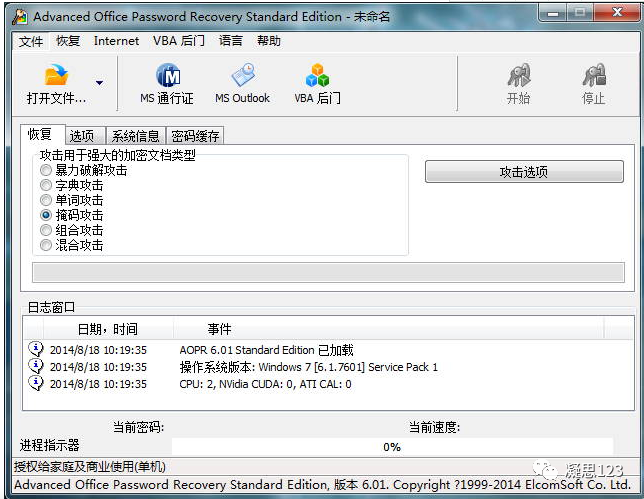This screenshot has height=499, width=644.
Task: Open the 语言 menu
Action: 230,41
